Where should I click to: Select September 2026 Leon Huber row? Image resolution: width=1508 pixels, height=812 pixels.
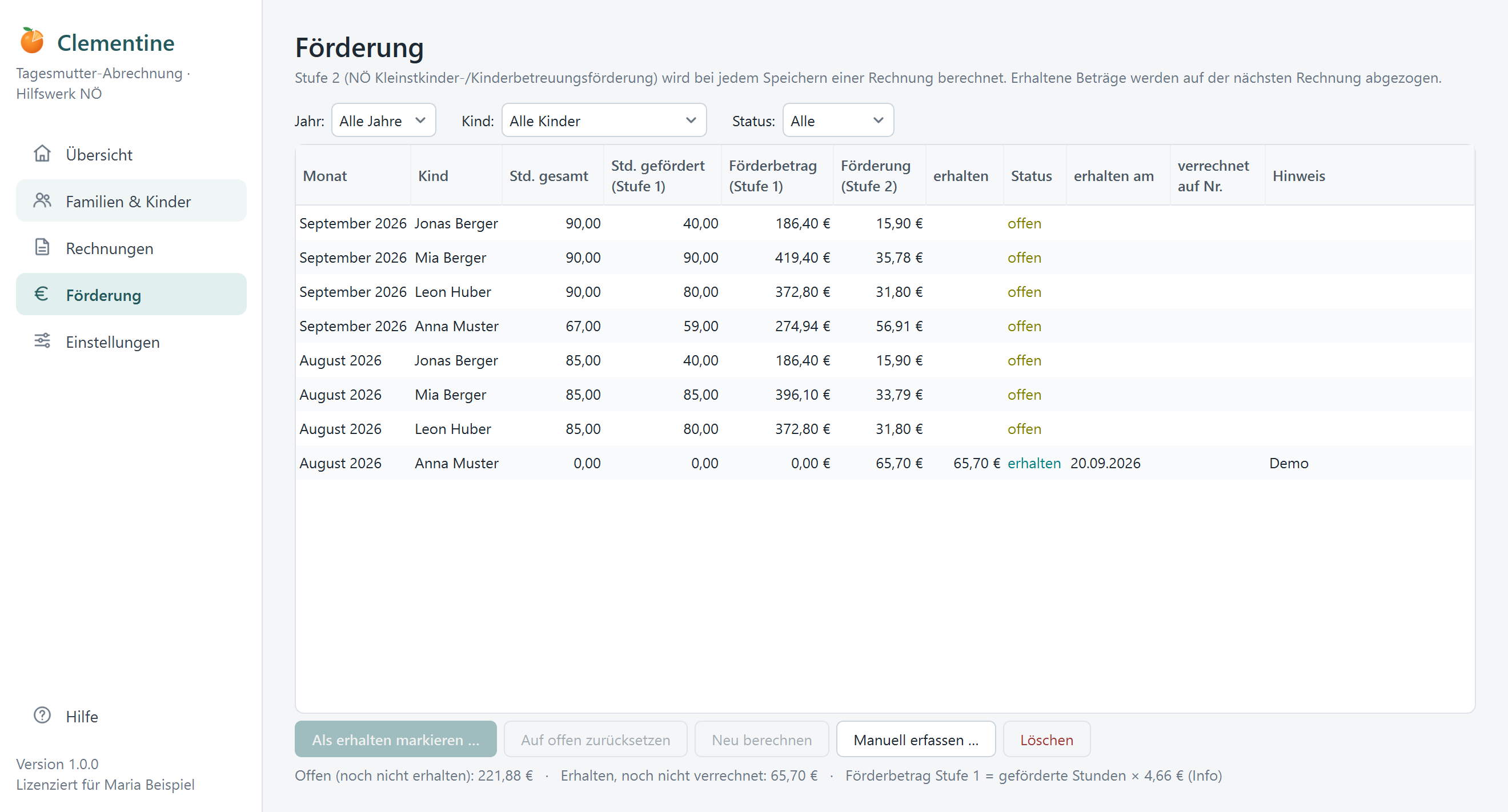coord(885,291)
